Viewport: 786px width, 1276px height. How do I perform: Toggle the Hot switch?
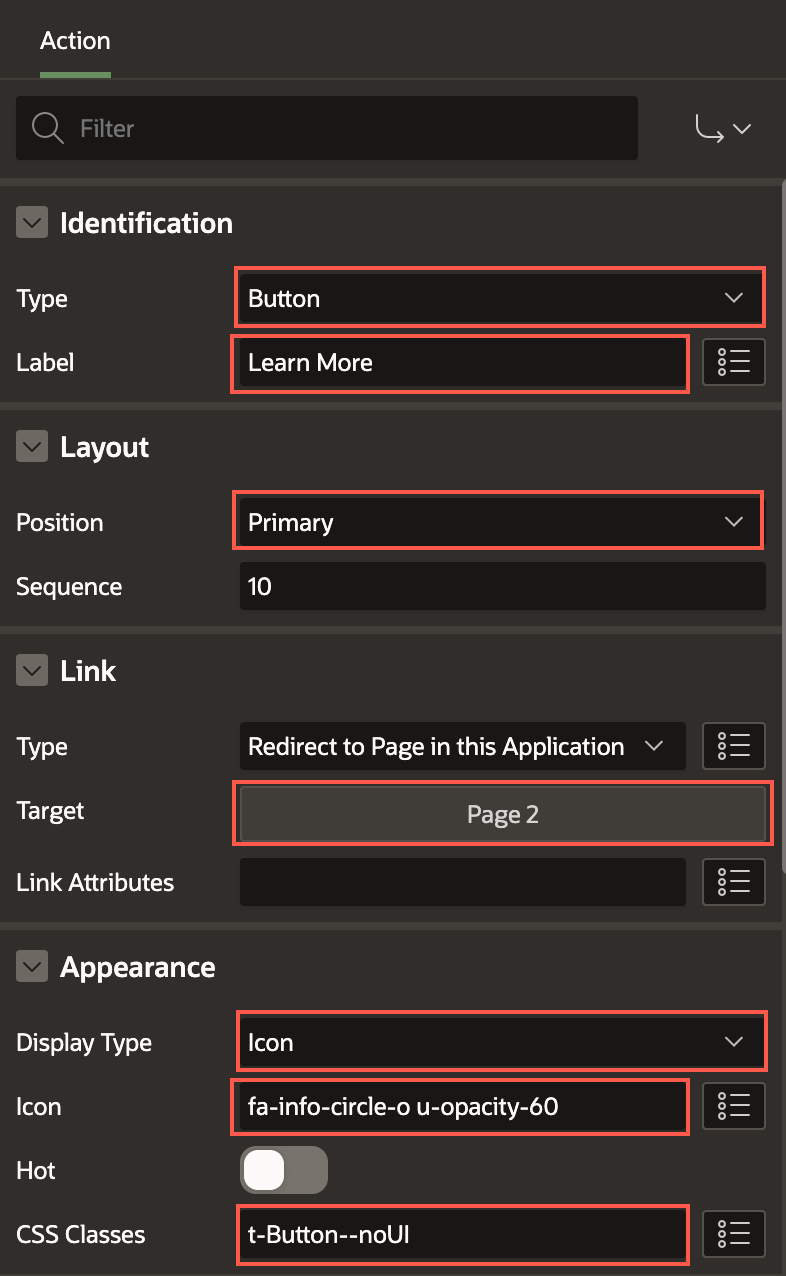click(283, 1170)
